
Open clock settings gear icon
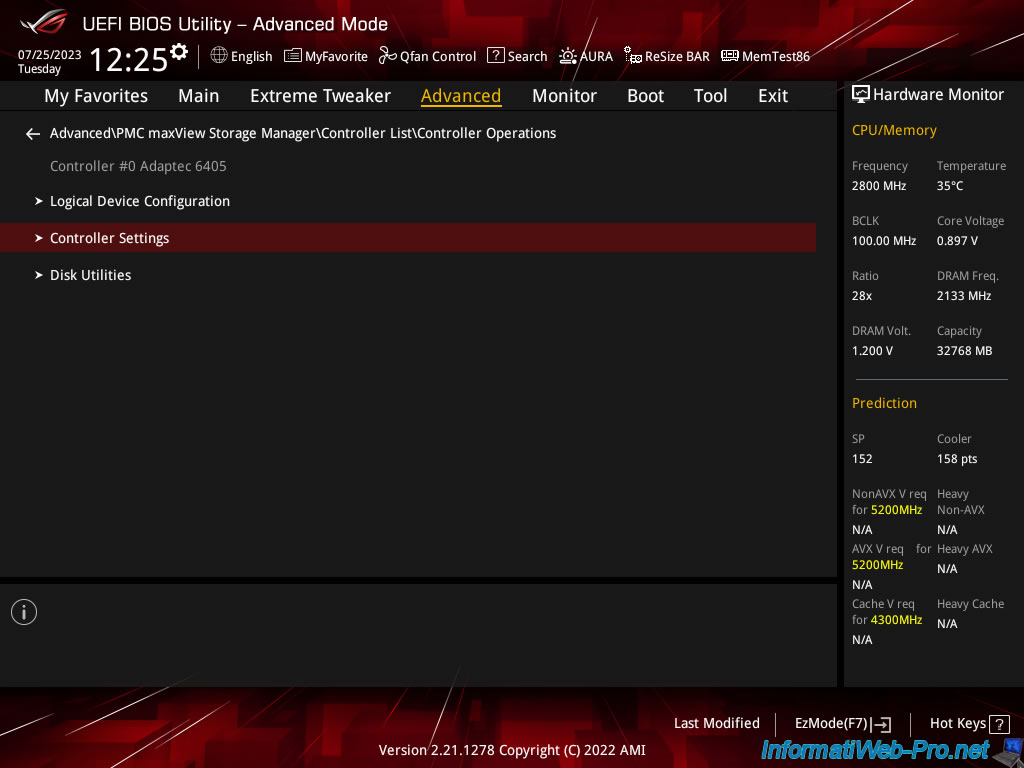[179, 52]
